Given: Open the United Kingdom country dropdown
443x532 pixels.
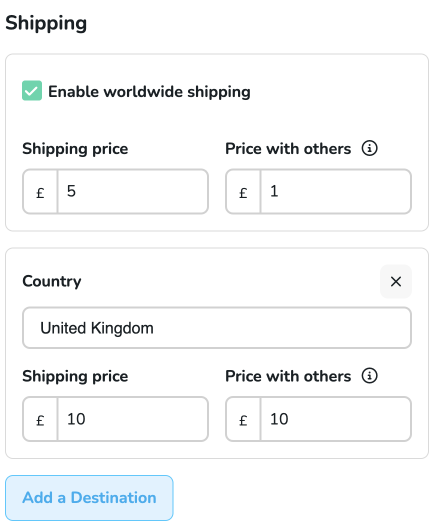Looking at the screenshot, I should (x=217, y=328).
